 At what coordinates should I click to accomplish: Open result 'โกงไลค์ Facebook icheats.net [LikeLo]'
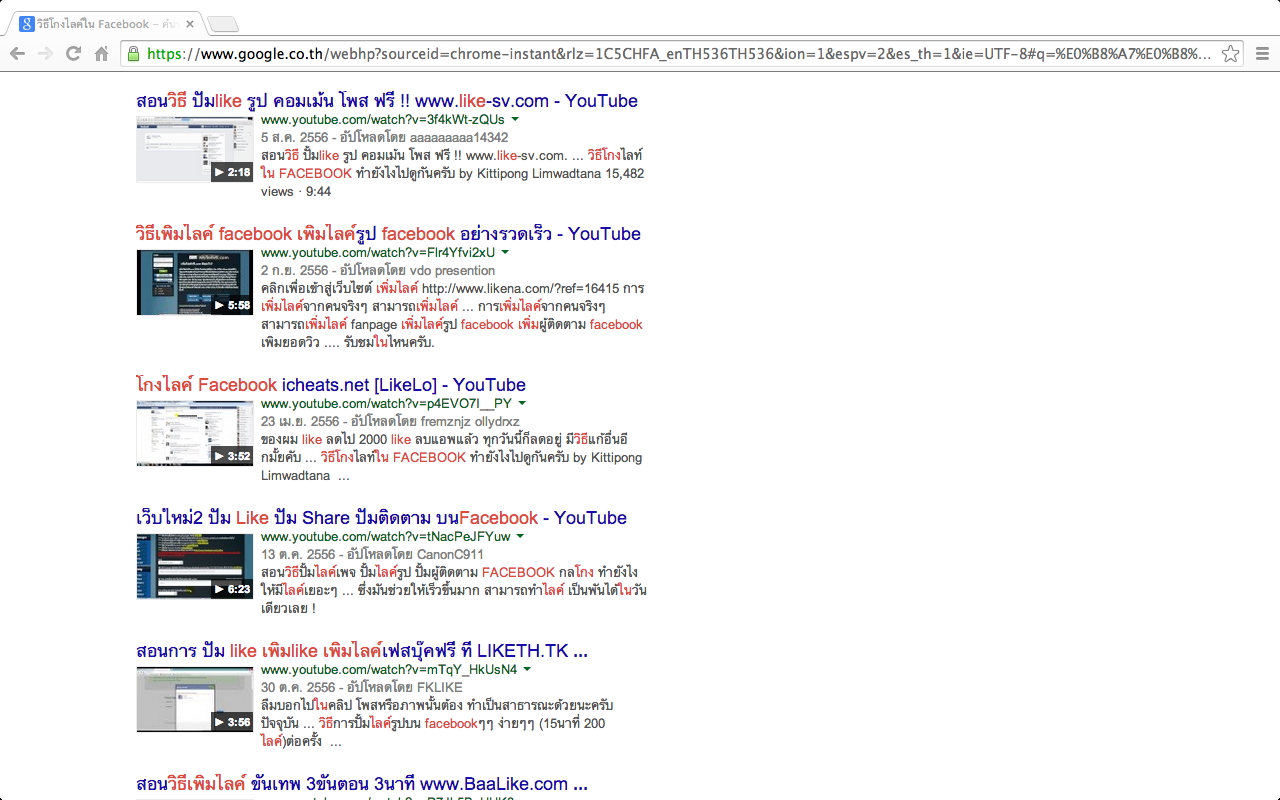(x=331, y=385)
